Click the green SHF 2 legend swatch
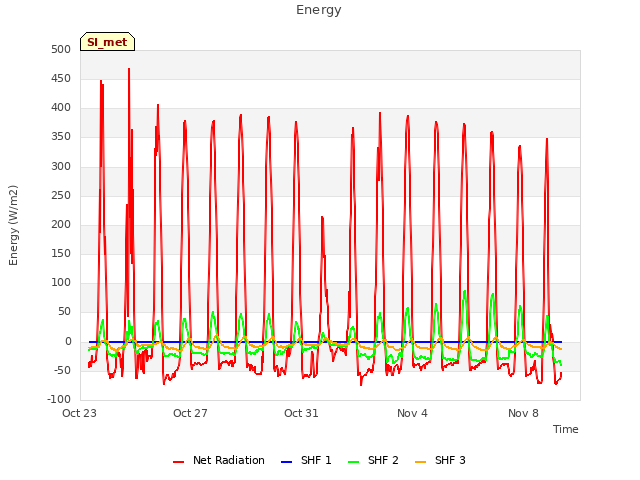The image size is (640, 480). tap(353, 462)
